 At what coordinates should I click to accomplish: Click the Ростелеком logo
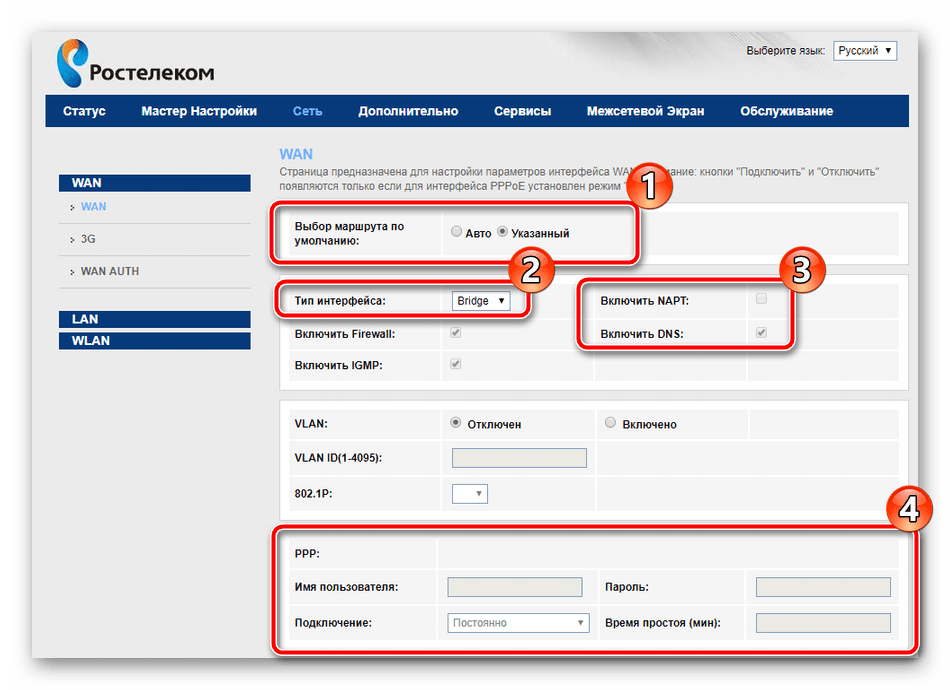pyautogui.click(x=135, y=64)
